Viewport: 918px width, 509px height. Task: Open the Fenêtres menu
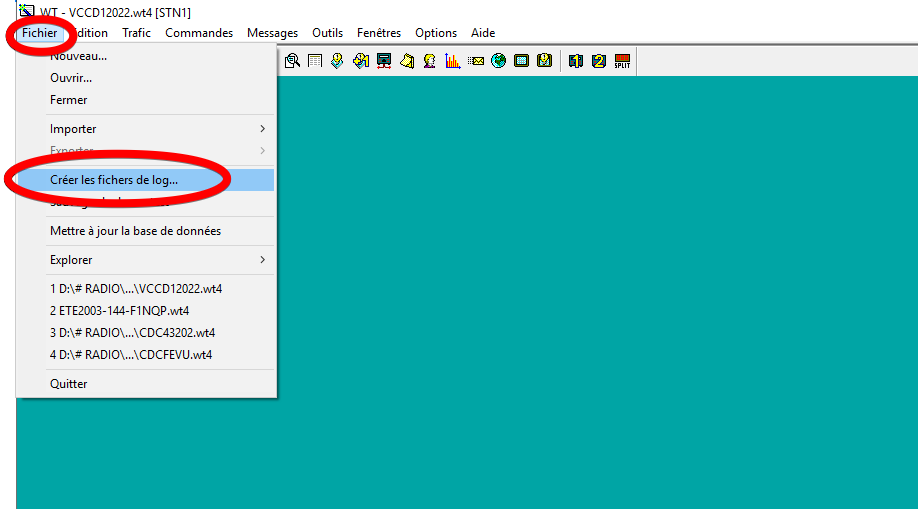pyautogui.click(x=379, y=33)
